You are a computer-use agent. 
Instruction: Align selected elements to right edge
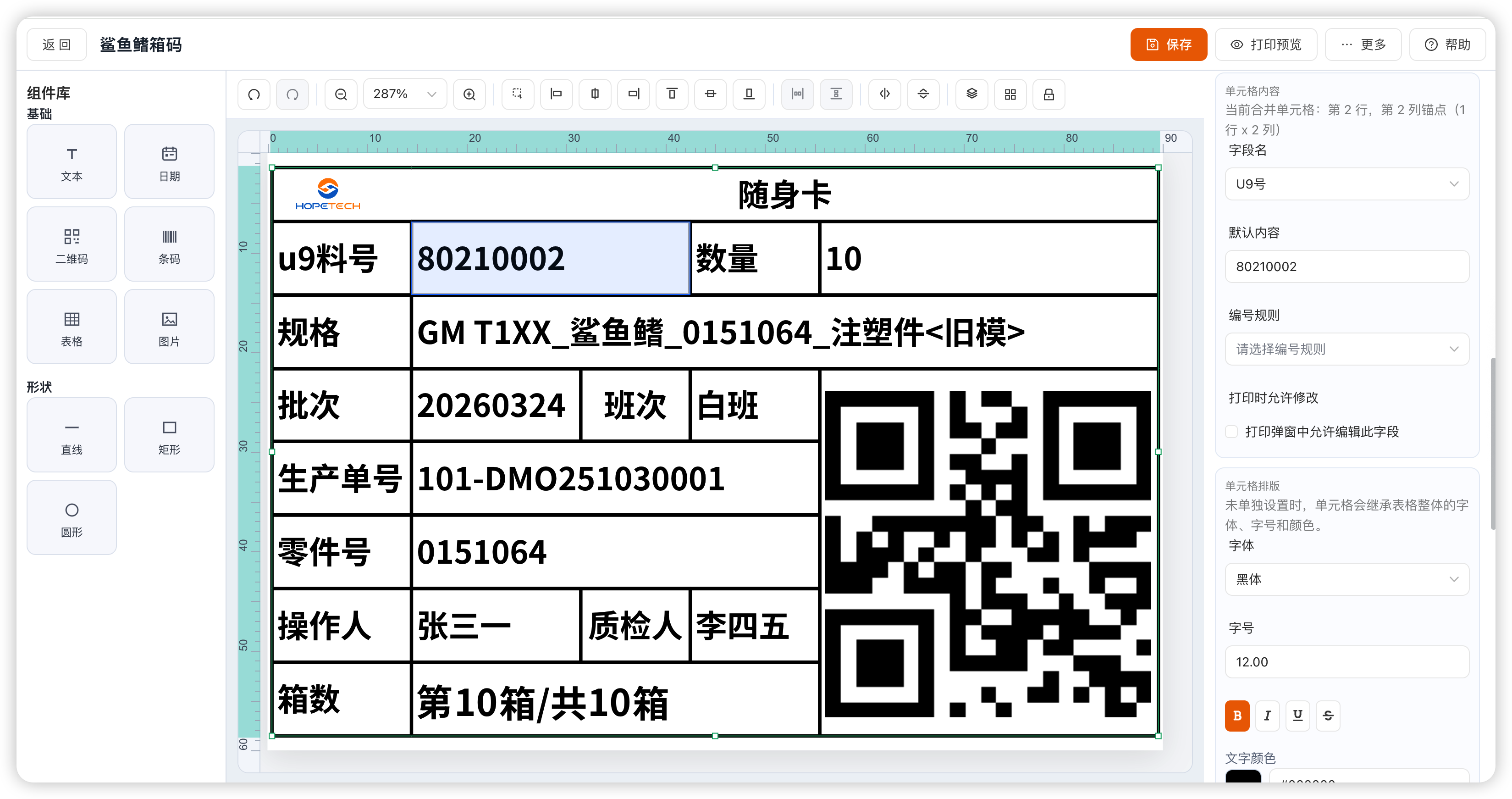click(633, 94)
